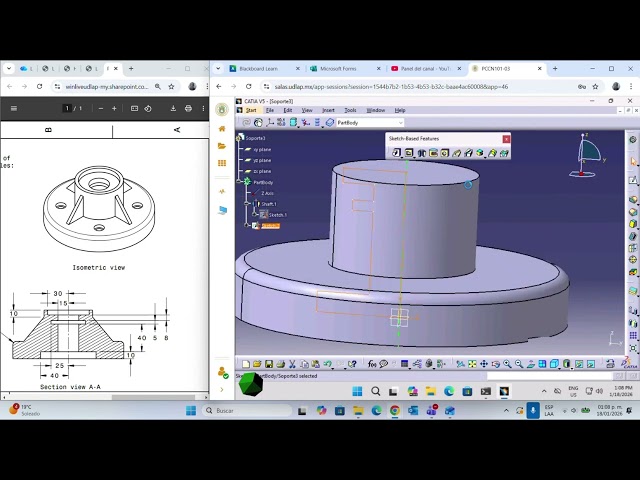Image resolution: width=640 pixels, height=480 pixels.
Task: Select xy plane in the spec tree
Action: pos(262,150)
